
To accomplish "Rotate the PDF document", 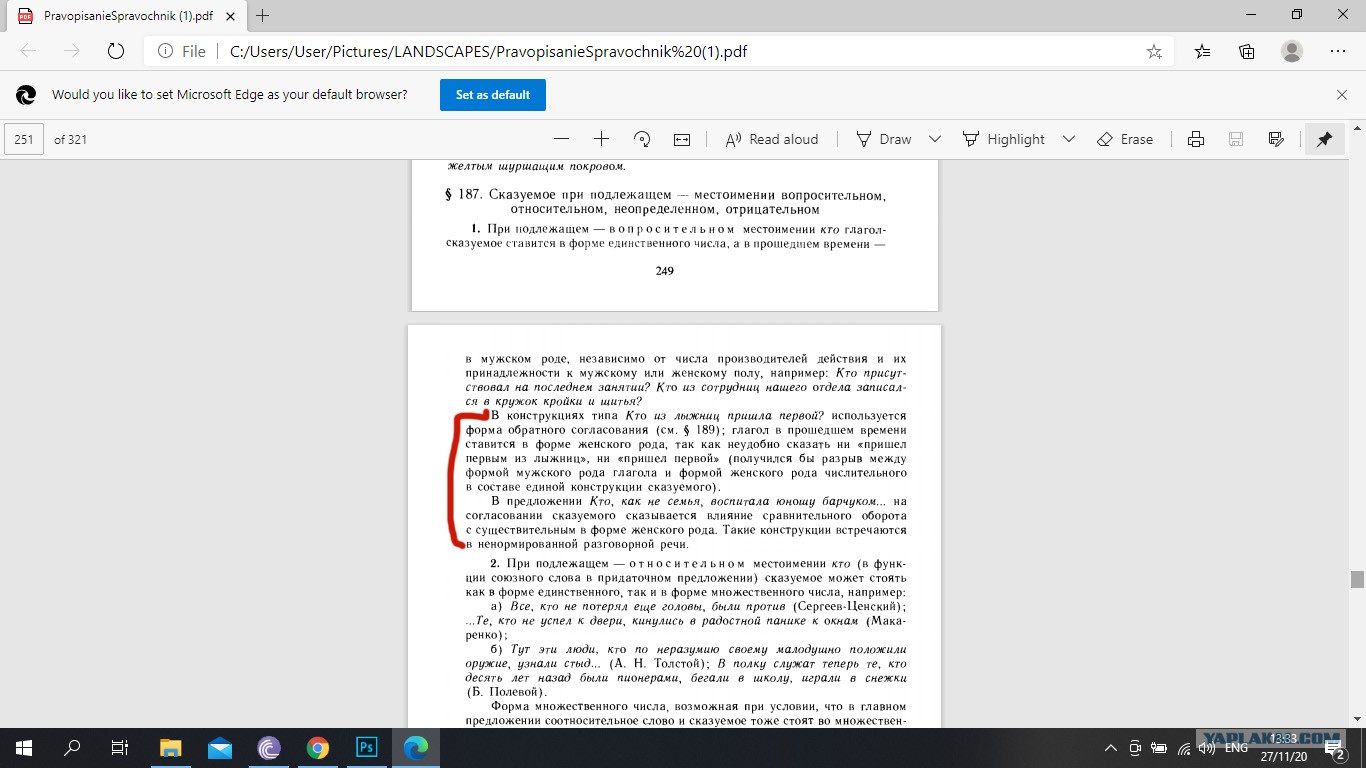I will [x=642, y=139].
